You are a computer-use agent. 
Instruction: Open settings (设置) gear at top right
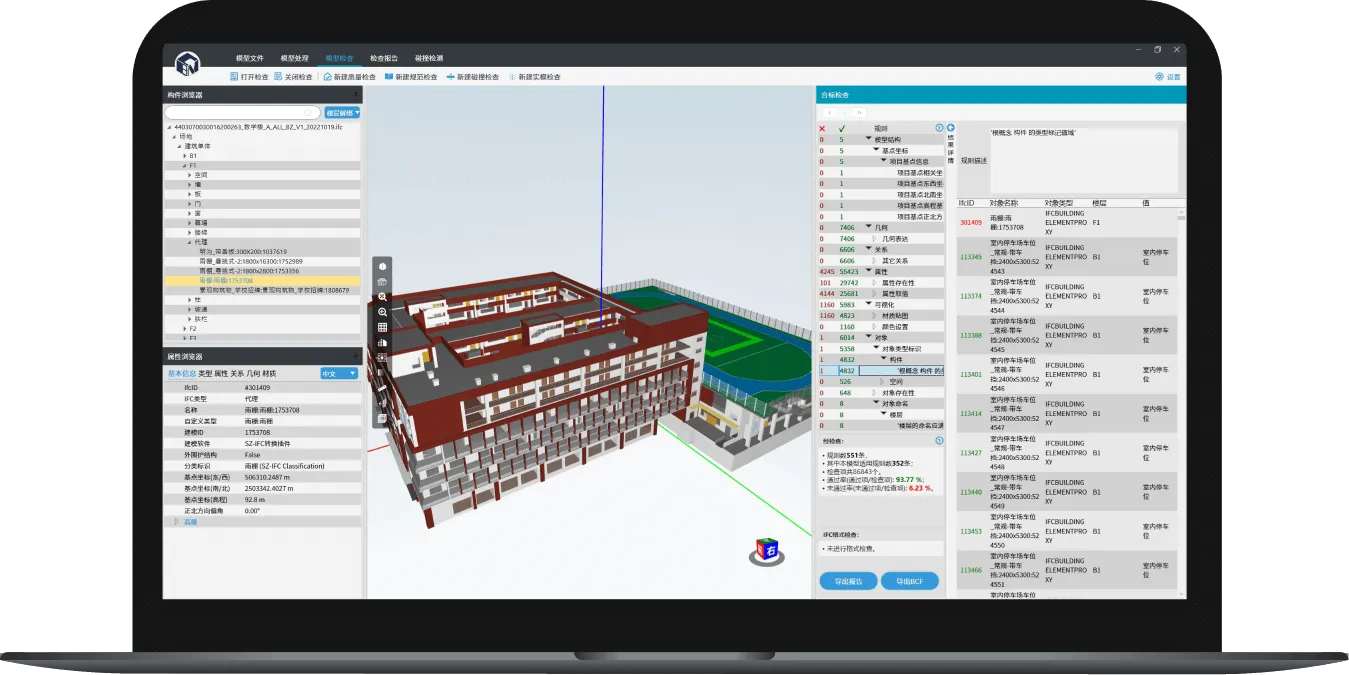click(1159, 76)
